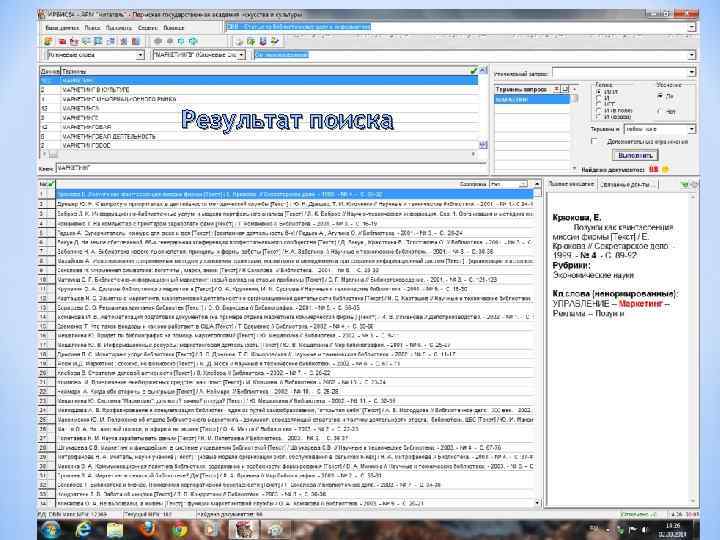Click the teal-grey search toolbar icon
The width and height of the screenshot is (720, 540).
[86, 41]
